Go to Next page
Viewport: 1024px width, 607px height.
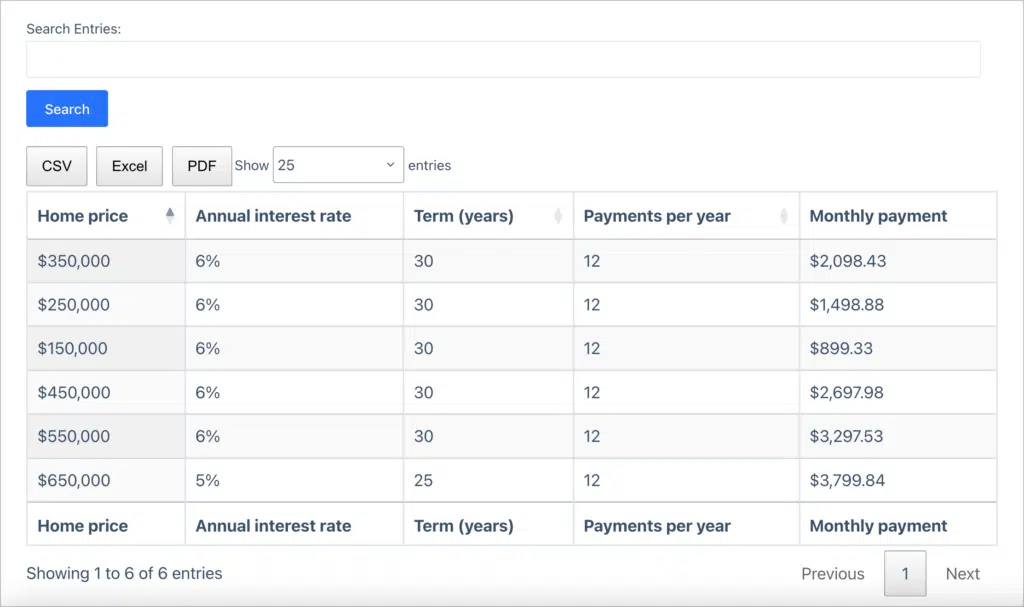(963, 574)
